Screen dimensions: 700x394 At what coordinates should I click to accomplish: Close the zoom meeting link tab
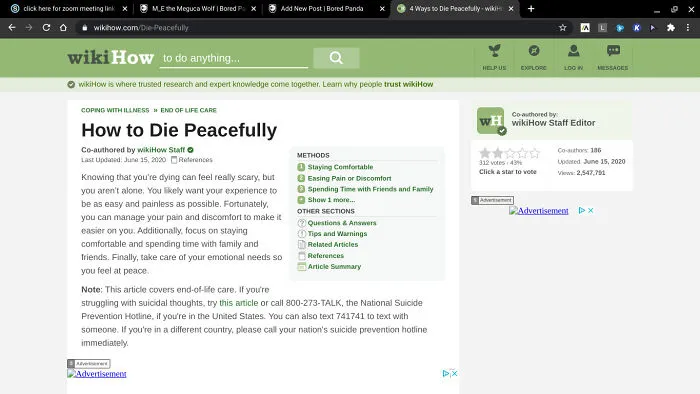pos(125,8)
